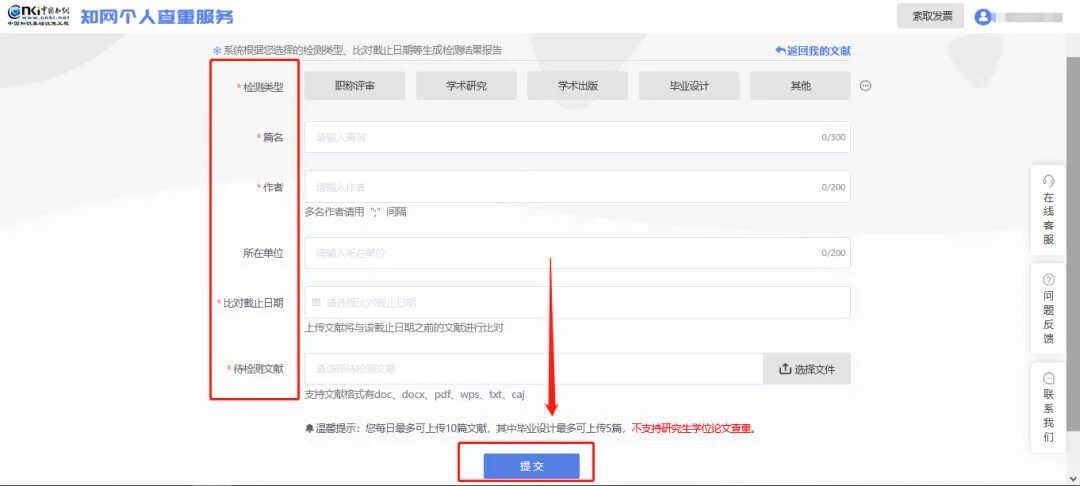
Task: Click the 不支持研究生学位论文查重 red notice
Action: (x=694, y=428)
